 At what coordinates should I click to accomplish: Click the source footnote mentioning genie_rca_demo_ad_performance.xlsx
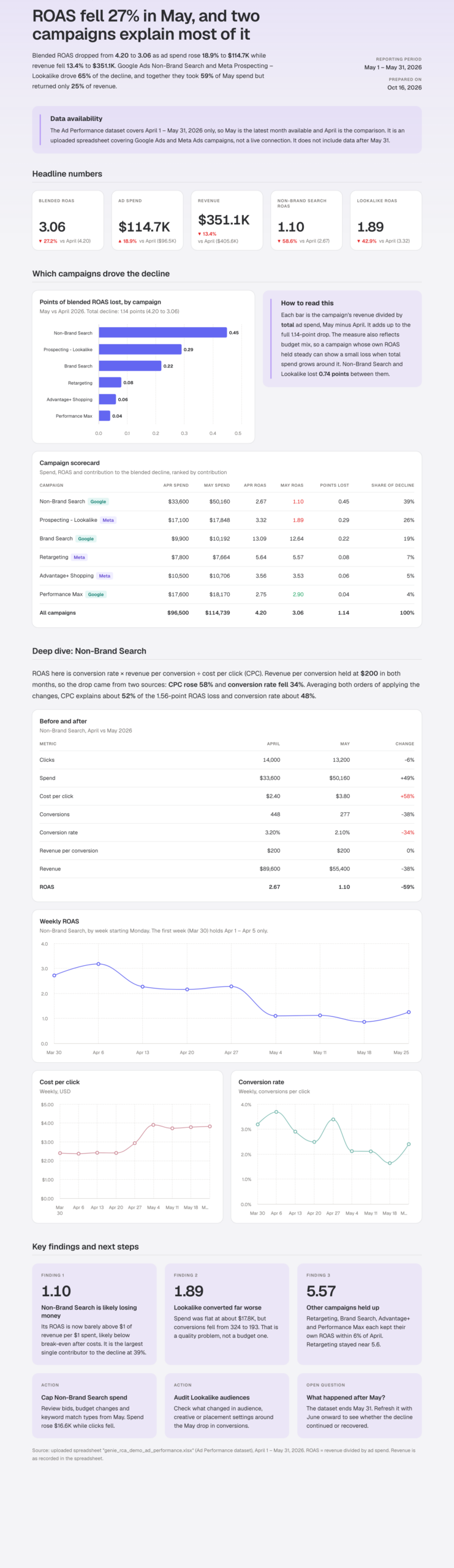[224, 1454]
